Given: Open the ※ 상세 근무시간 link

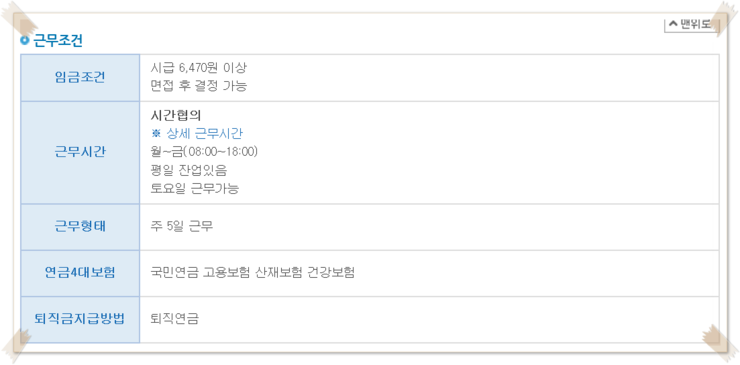Looking at the screenshot, I should [196, 134].
